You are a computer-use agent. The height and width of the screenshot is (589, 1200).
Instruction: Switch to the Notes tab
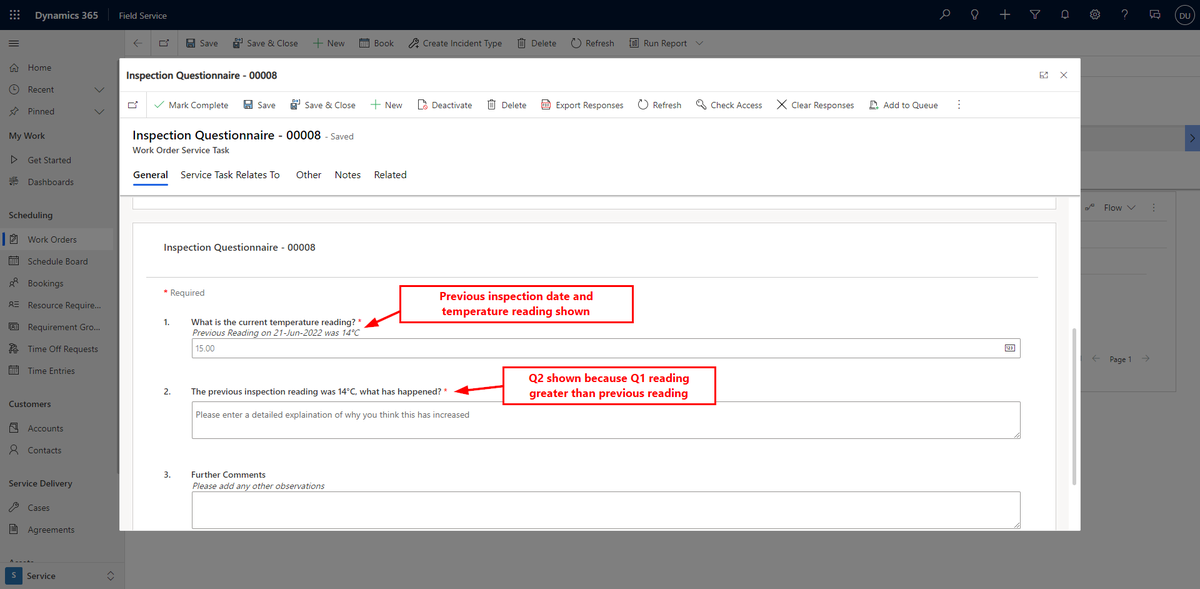coord(348,175)
